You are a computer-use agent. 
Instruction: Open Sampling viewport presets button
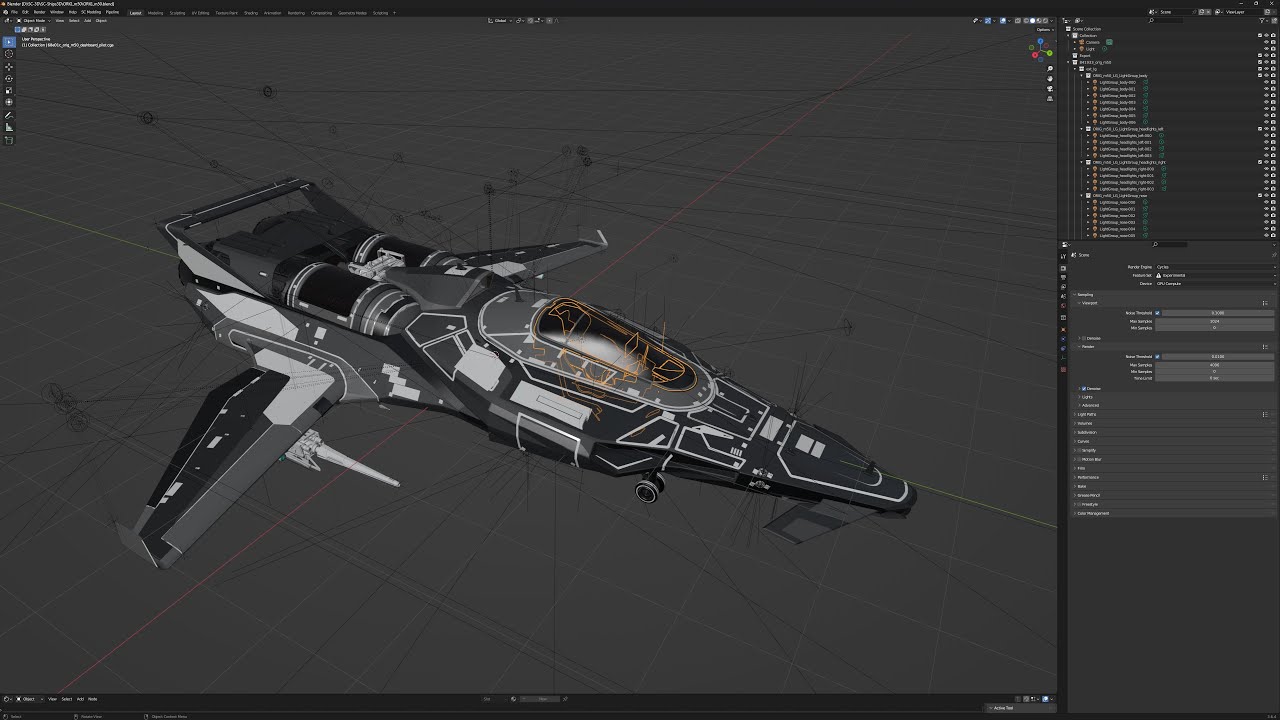(x=1265, y=303)
